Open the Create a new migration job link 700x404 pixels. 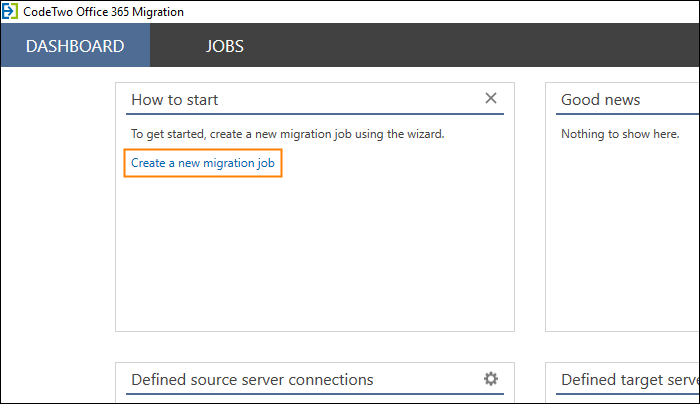point(203,163)
